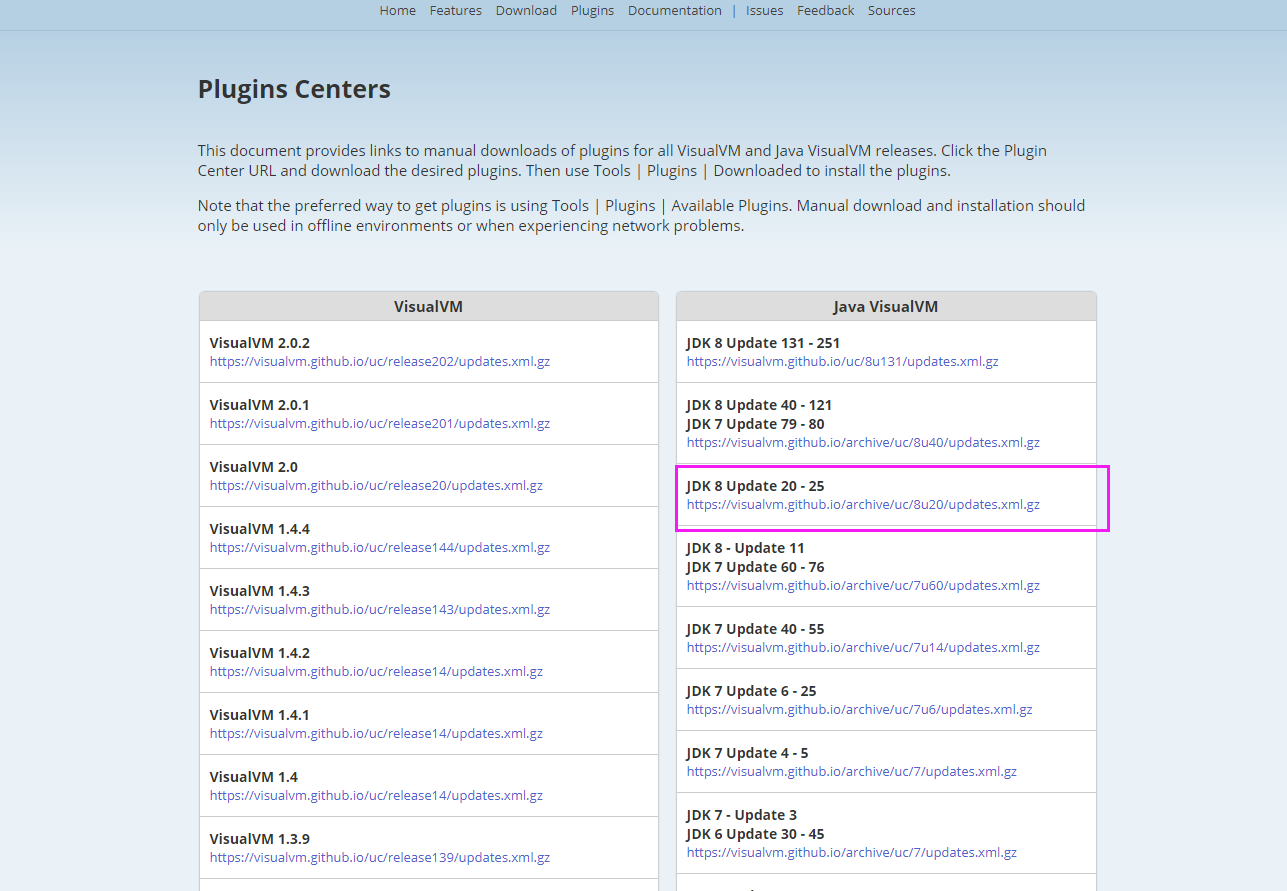Follow the release144 updates link for VisualVM 1.4.4
Viewport: 1287px width, 891px height.
tap(379, 548)
